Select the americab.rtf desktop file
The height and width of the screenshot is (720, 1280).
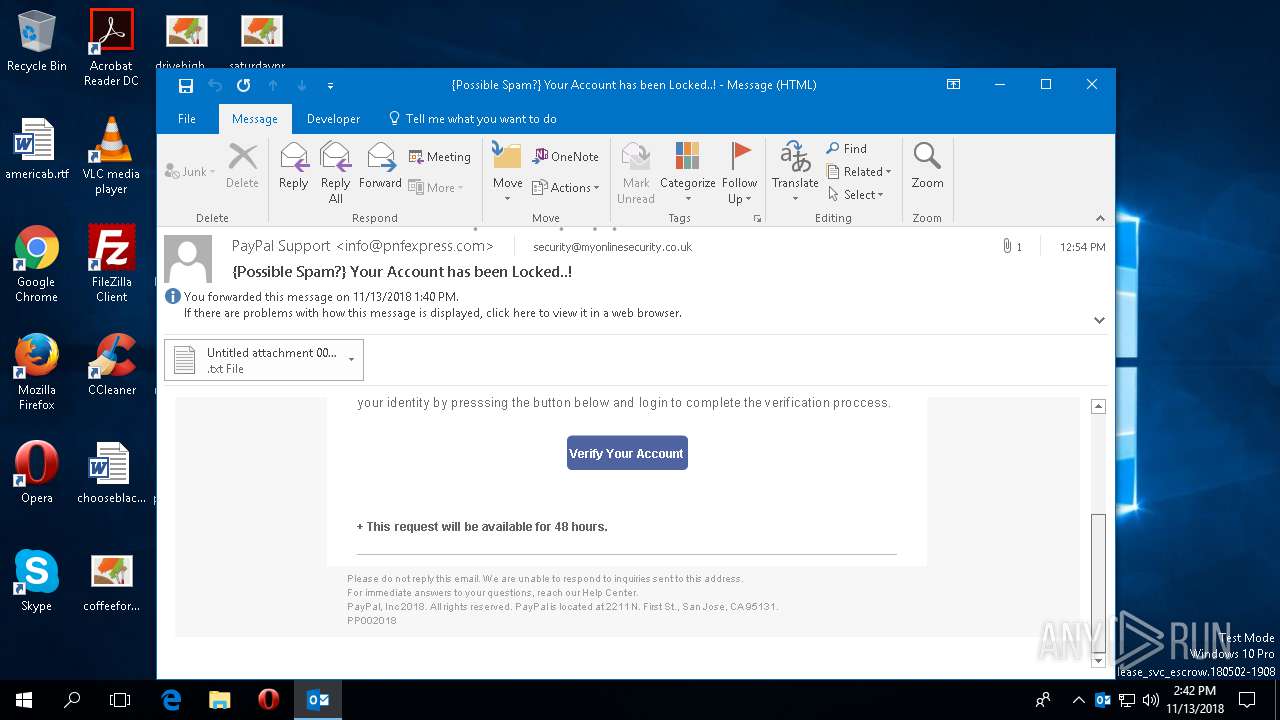tap(37, 149)
